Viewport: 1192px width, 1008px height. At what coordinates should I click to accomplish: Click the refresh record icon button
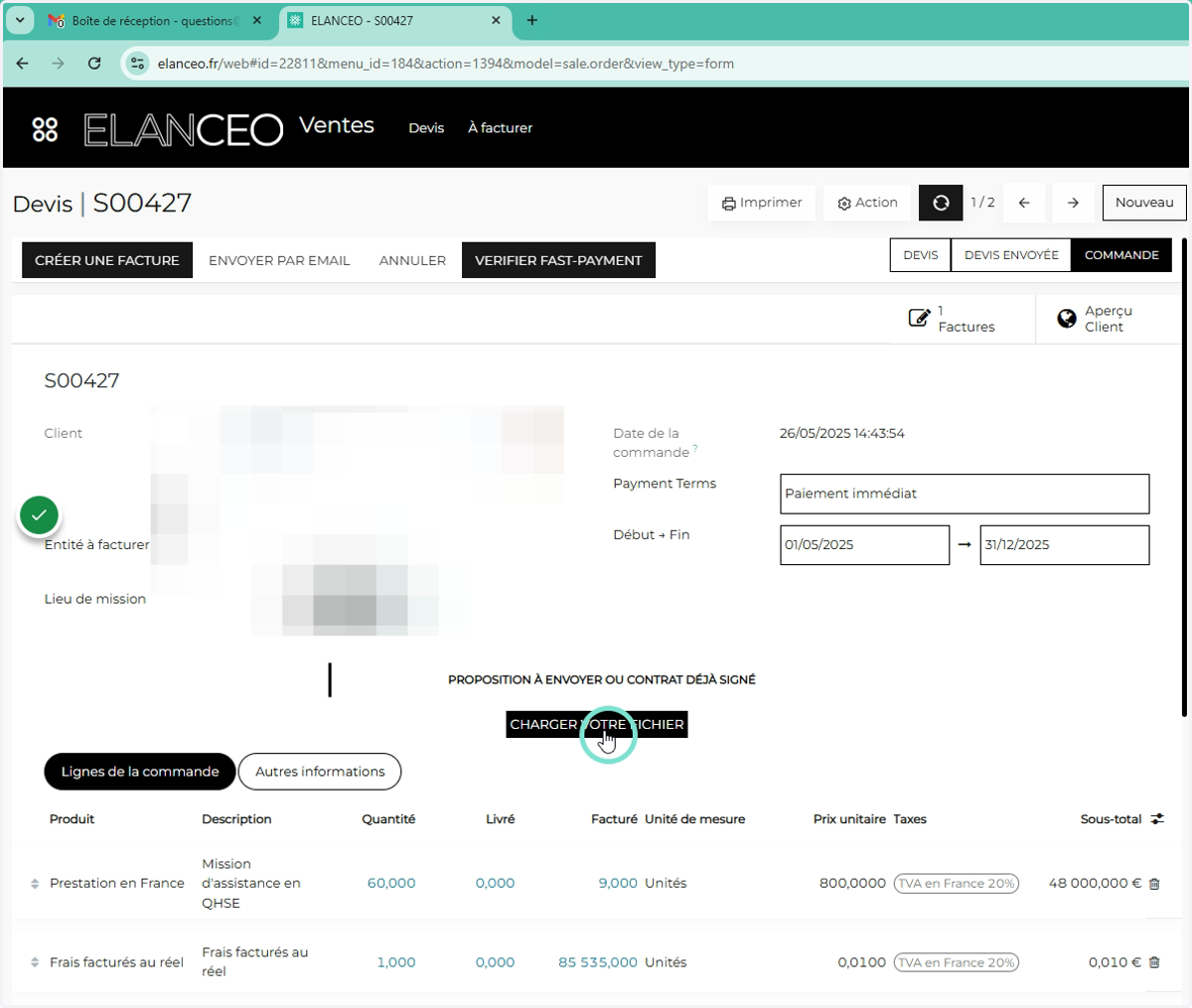[941, 203]
